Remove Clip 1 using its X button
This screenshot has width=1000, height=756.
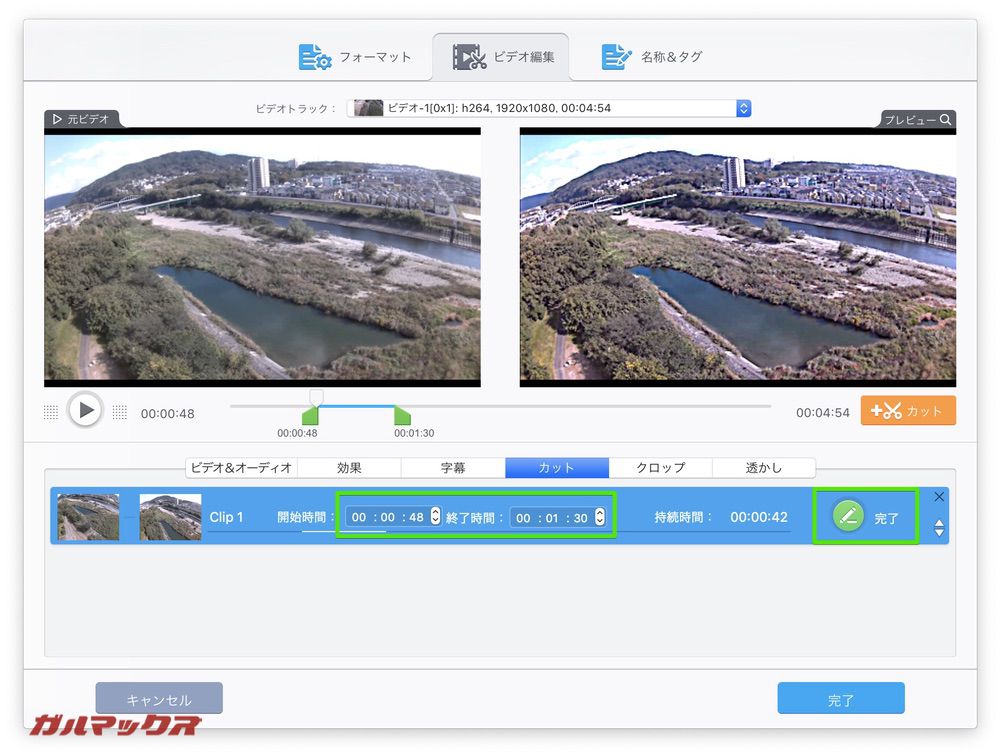[x=938, y=496]
